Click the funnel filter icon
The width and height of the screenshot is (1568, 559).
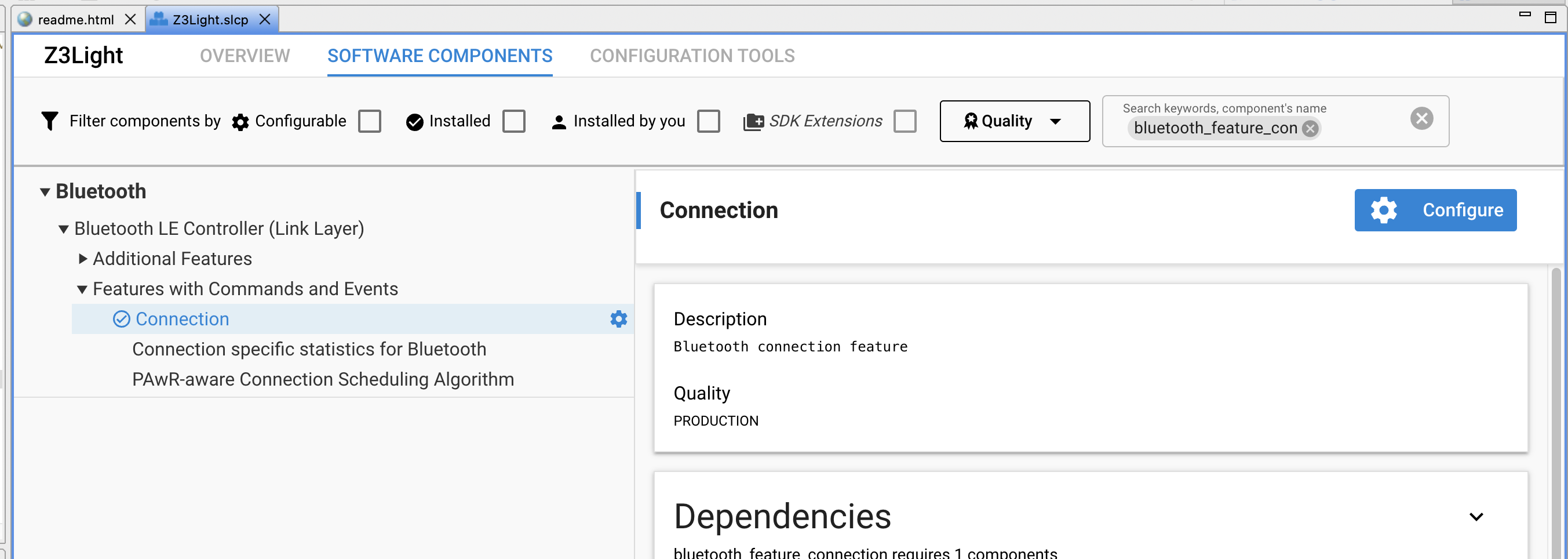[50, 121]
